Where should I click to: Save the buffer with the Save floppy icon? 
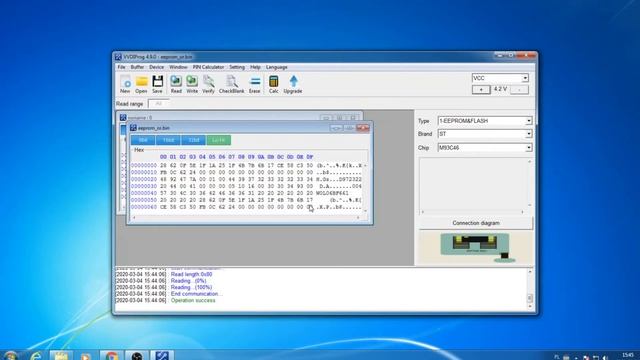click(x=158, y=84)
